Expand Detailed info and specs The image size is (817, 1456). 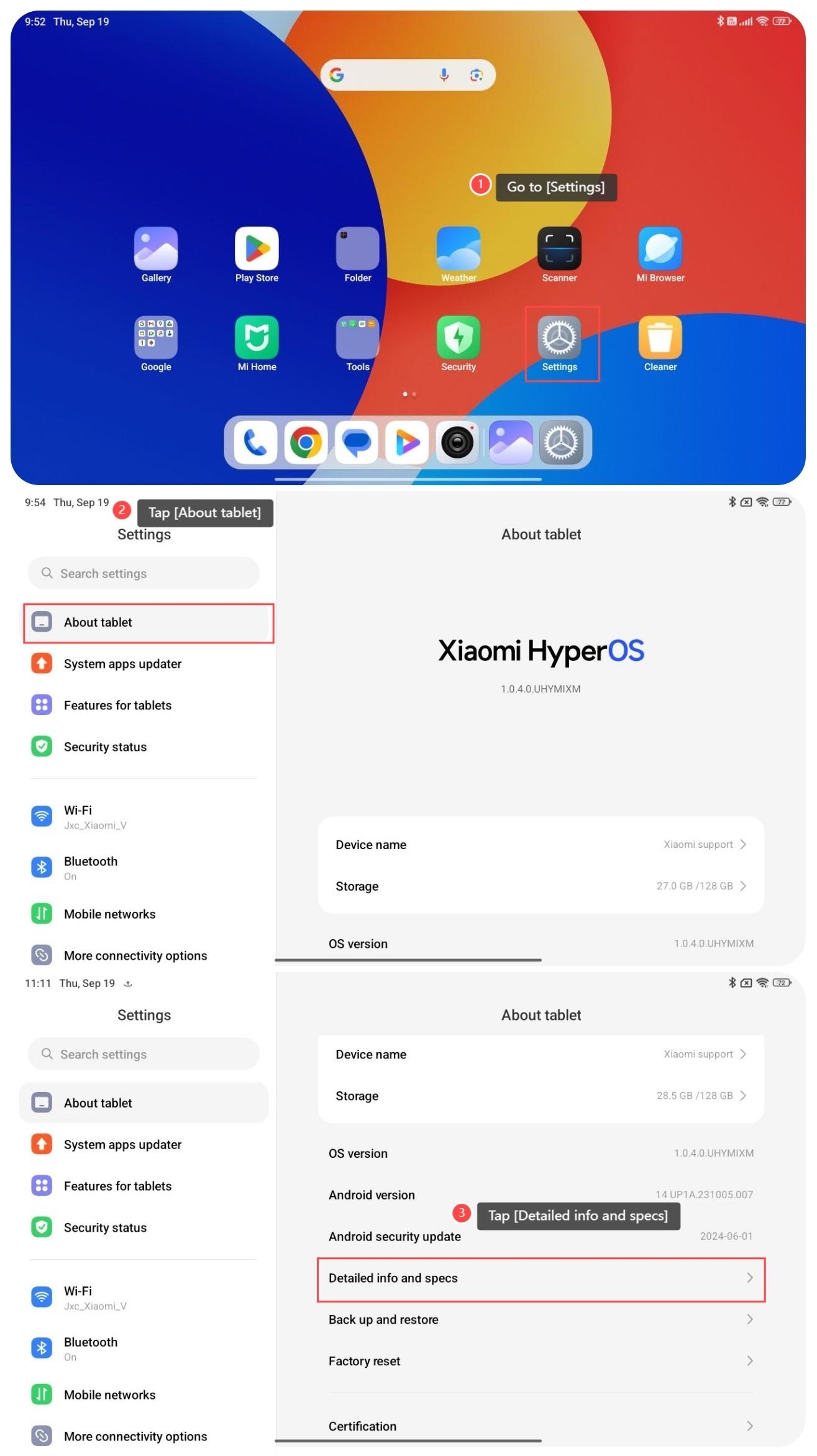[x=541, y=1278]
